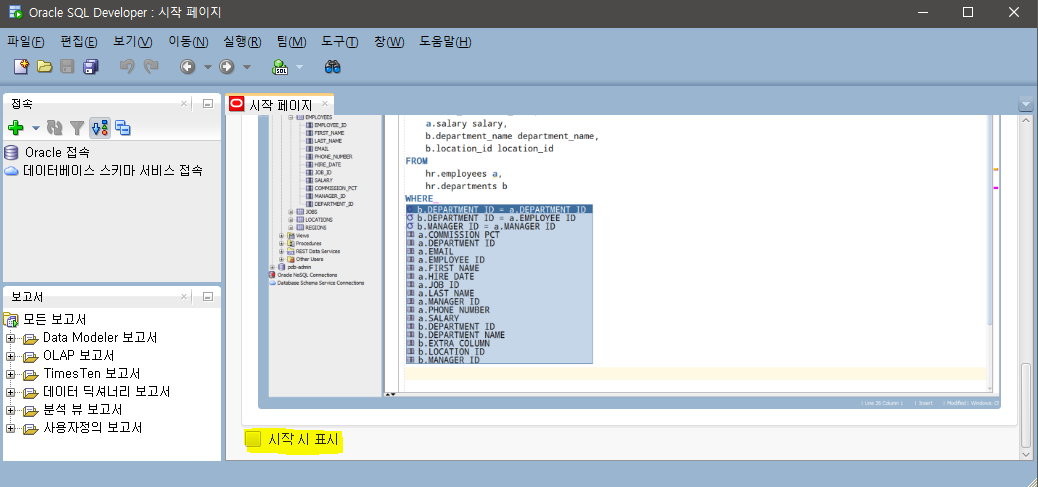The height and width of the screenshot is (487, 1038).
Task: Open the document tab list dropdown
Action: tap(1026, 105)
